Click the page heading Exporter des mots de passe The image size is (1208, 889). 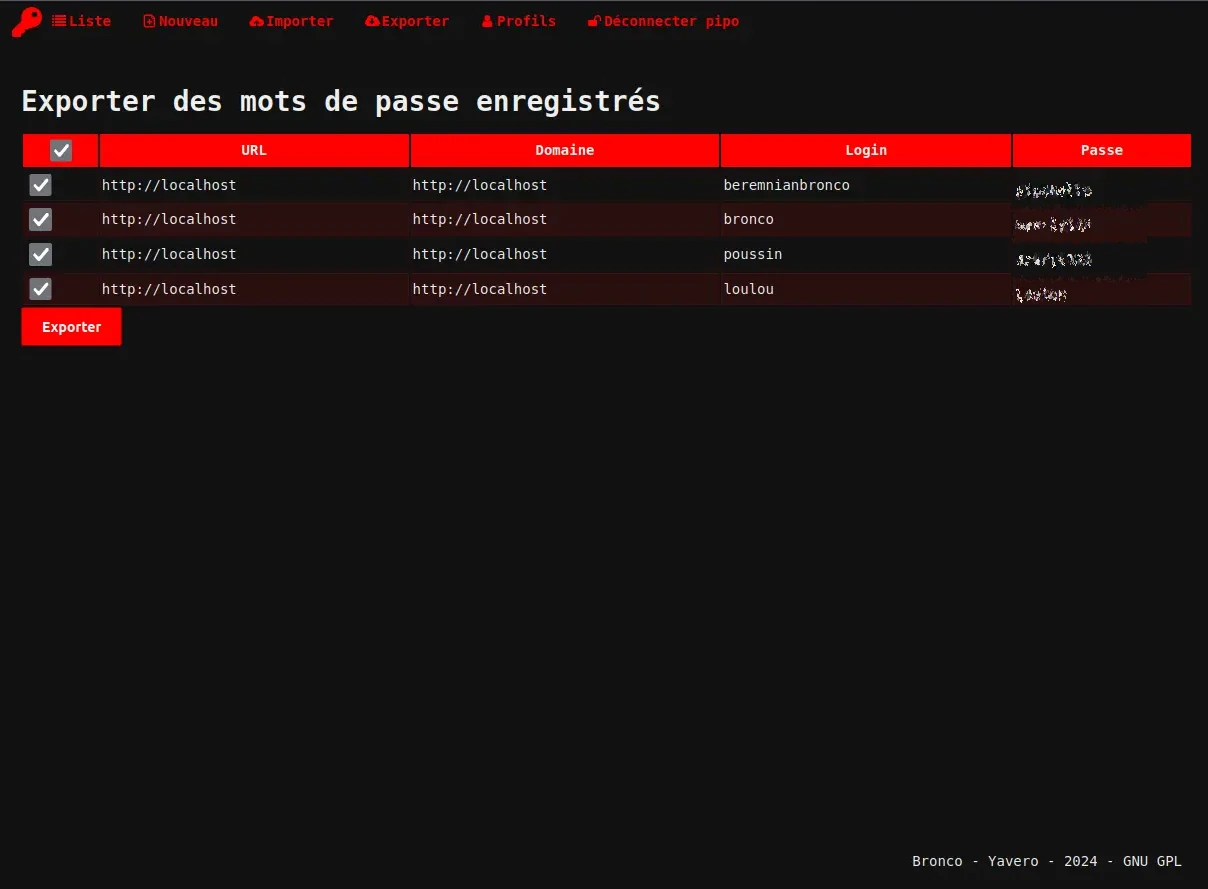click(x=341, y=102)
